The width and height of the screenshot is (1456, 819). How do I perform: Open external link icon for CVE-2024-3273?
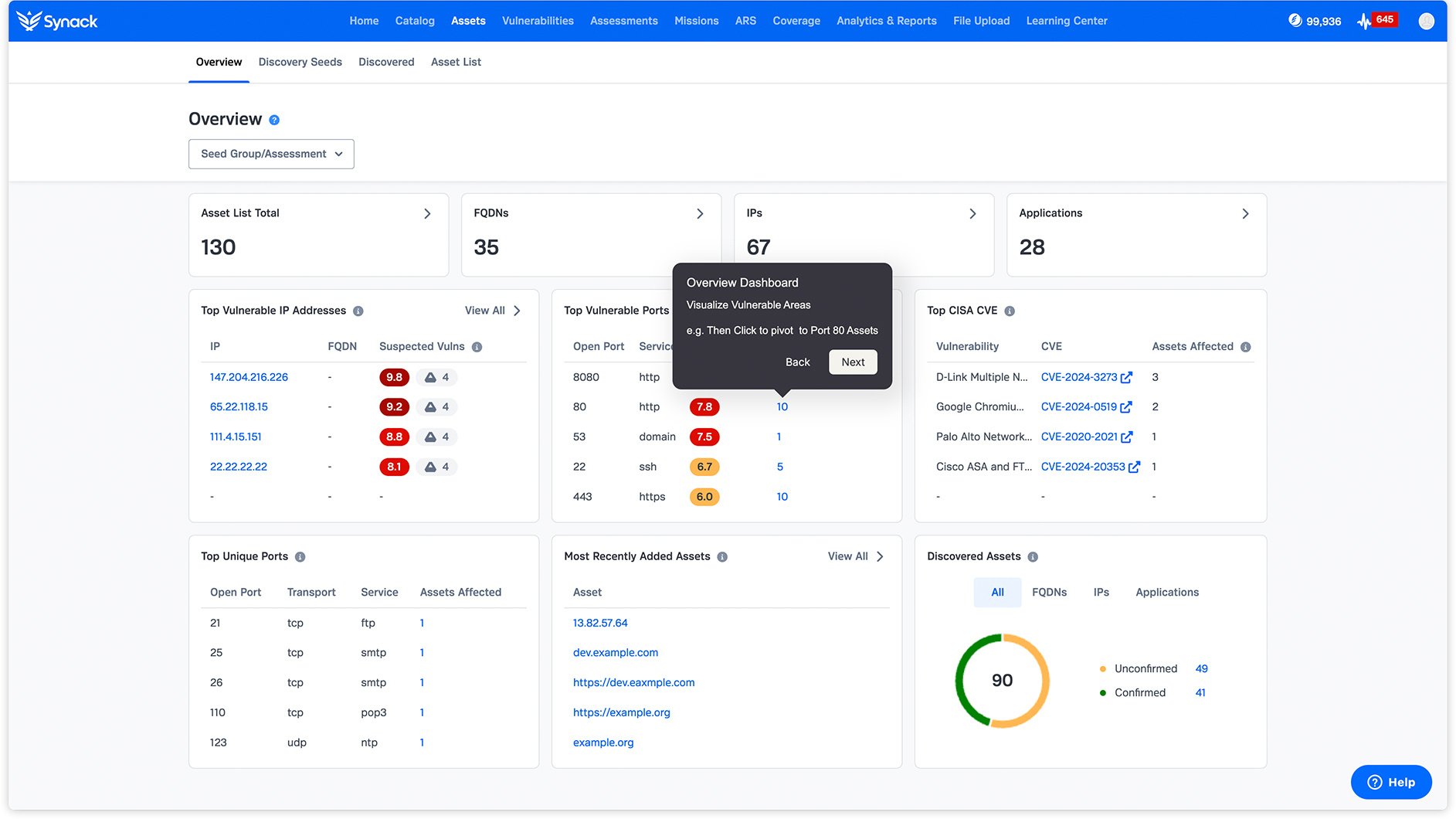tap(1127, 377)
